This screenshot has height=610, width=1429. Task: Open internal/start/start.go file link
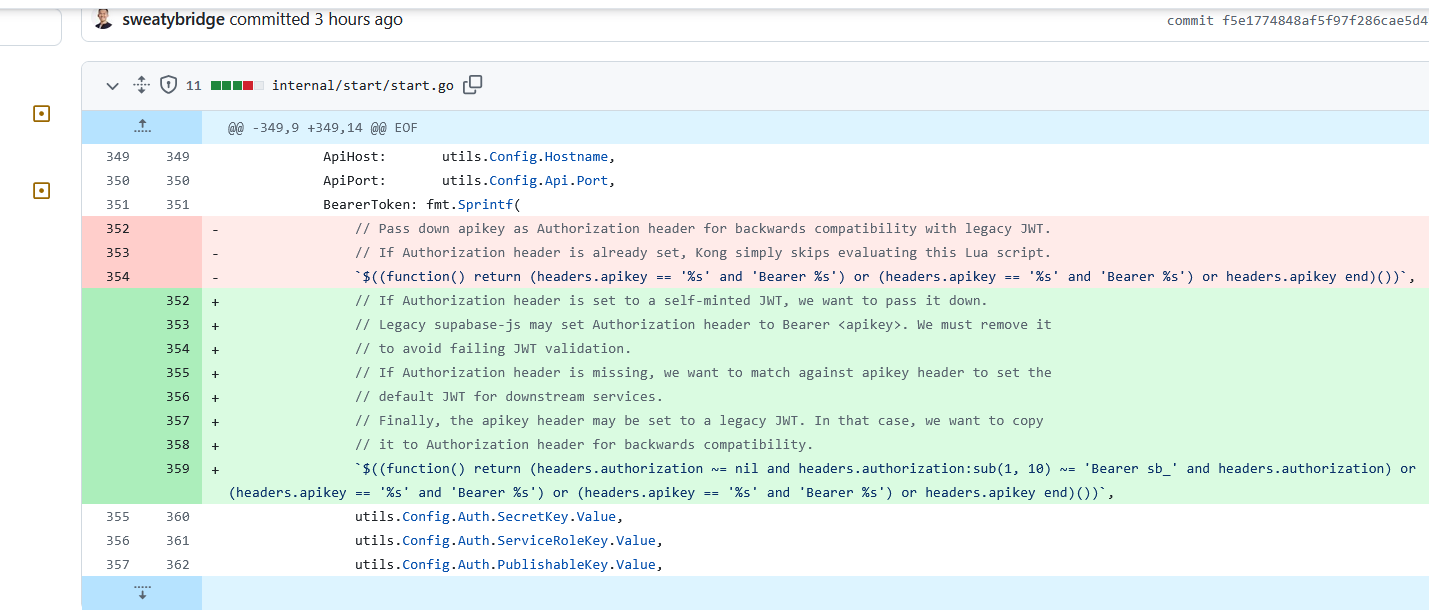click(362, 86)
